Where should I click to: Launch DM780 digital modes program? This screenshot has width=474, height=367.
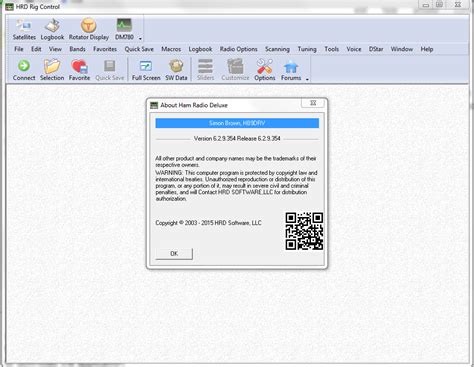click(x=124, y=30)
